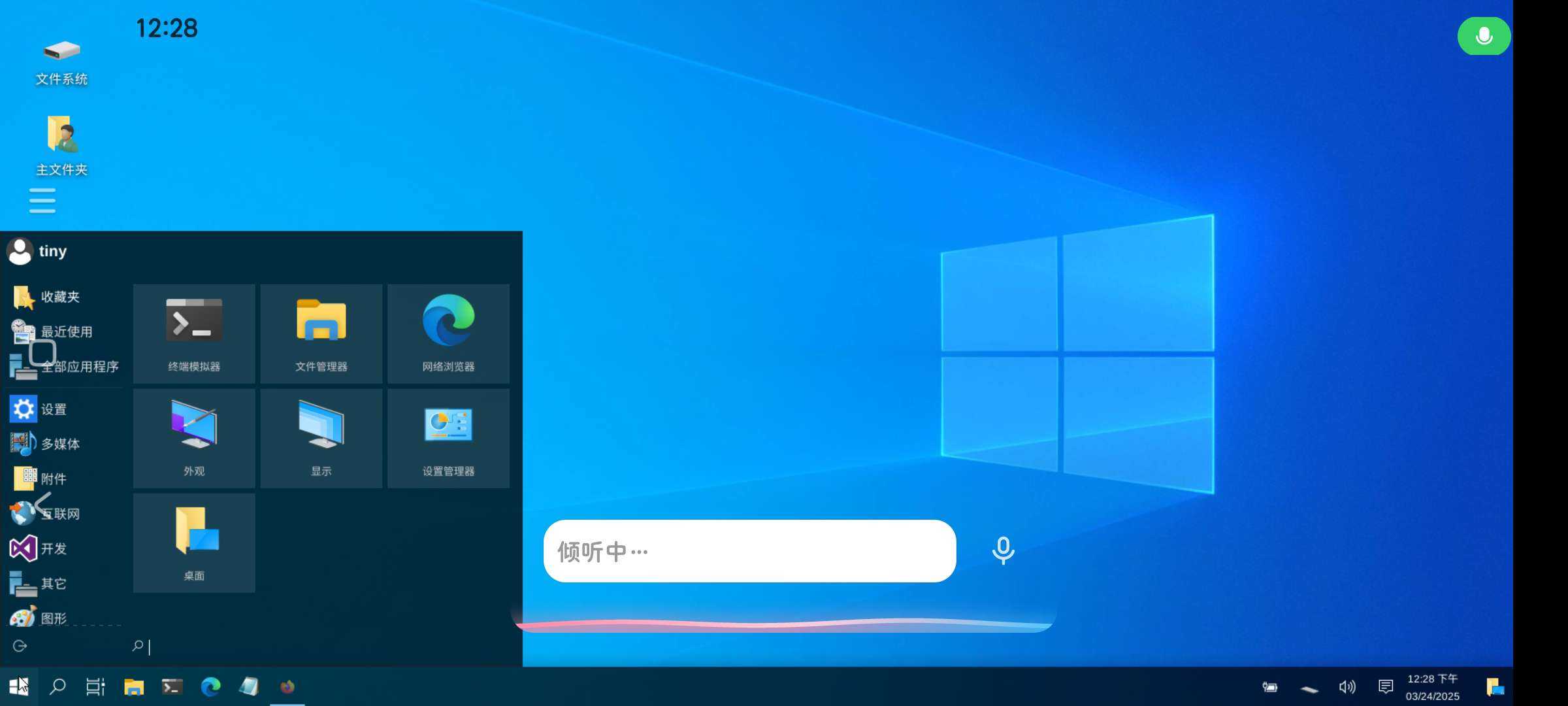This screenshot has width=1568, height=706.
Task: Toggle the green microphone button
Action: click(x=1483, y=36)
